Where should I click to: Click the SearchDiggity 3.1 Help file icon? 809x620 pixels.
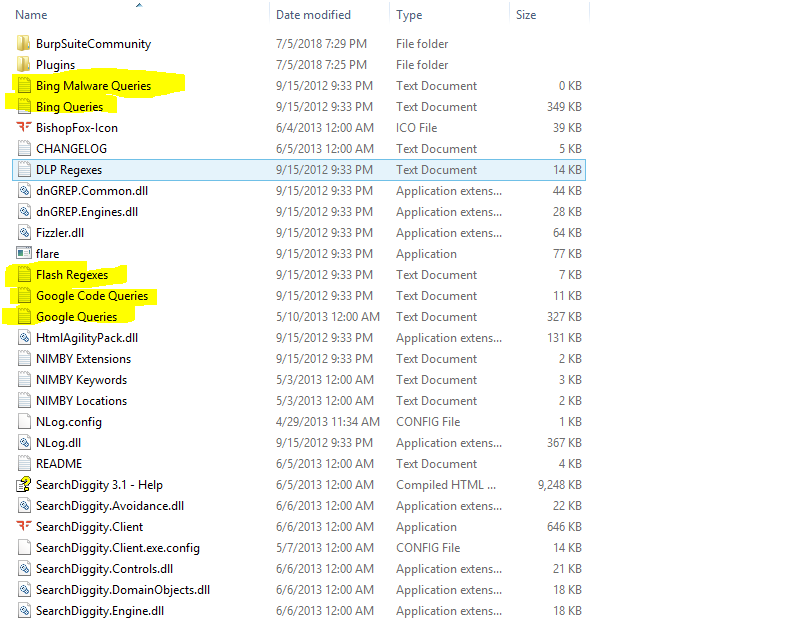(24, 485)
